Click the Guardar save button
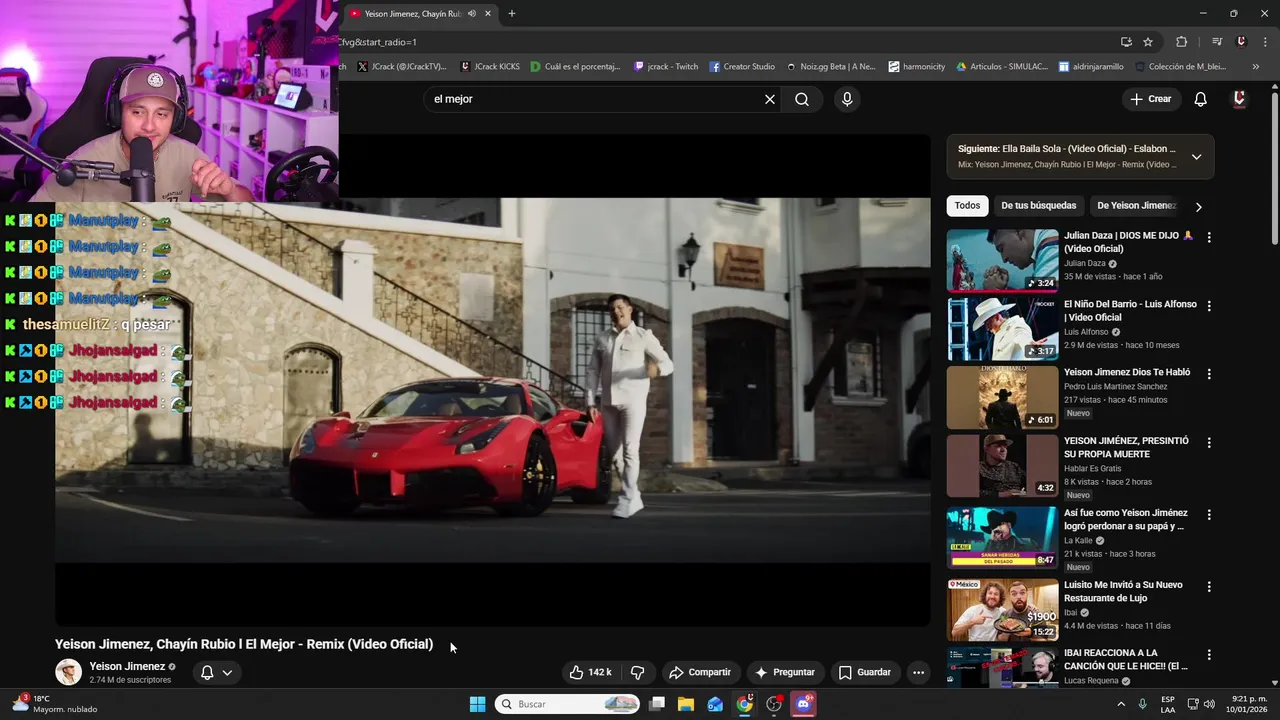Image resolution: width=1280 pixels, height=720 pixels. [x=865, y=672]
